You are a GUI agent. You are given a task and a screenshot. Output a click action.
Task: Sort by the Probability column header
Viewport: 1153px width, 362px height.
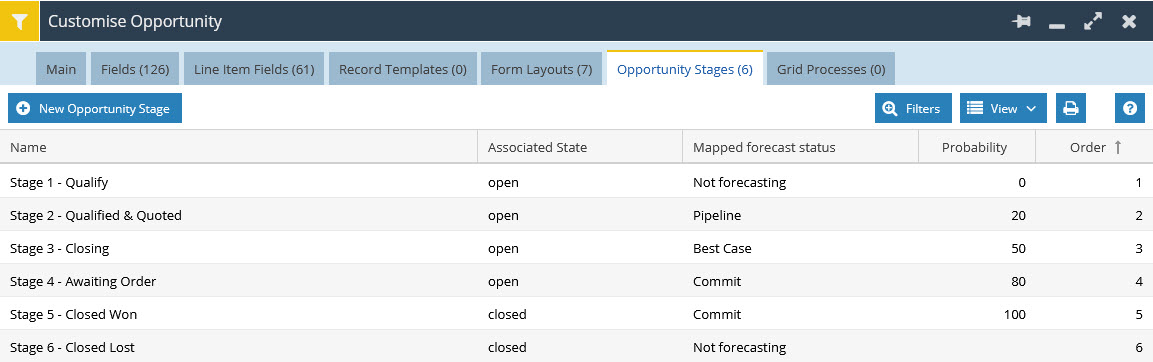point(977,147)
